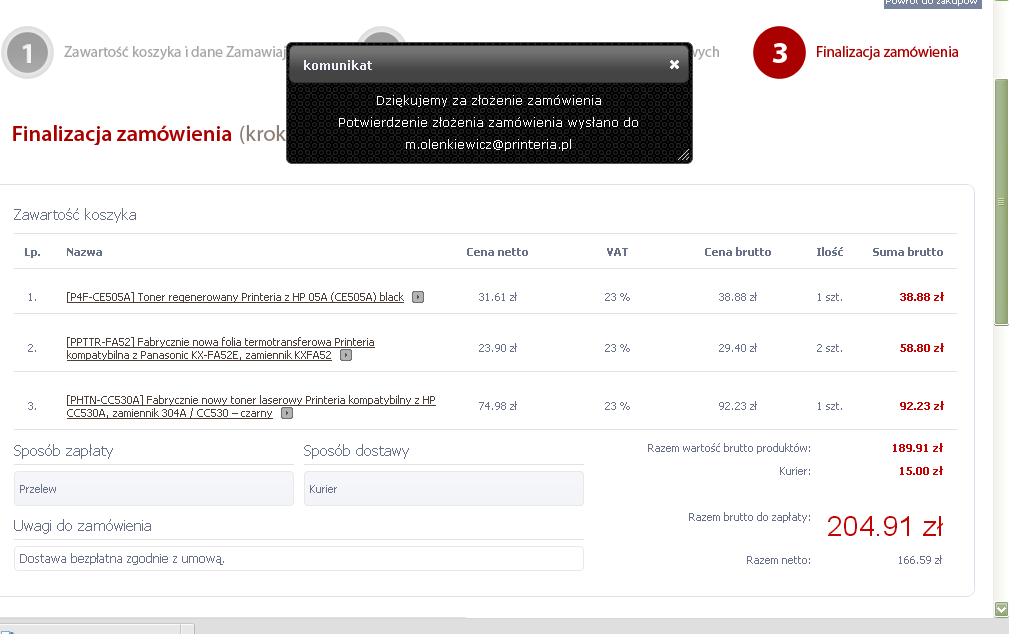This screenshot has width=1009, height=634.
Task: Click the 189.91 zł products total
Action: (917, 448)
